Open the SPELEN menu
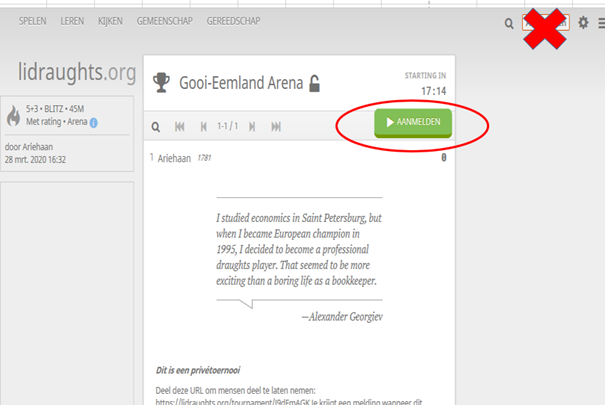Screen dimensions: 605x405 [x=32, y=21]
